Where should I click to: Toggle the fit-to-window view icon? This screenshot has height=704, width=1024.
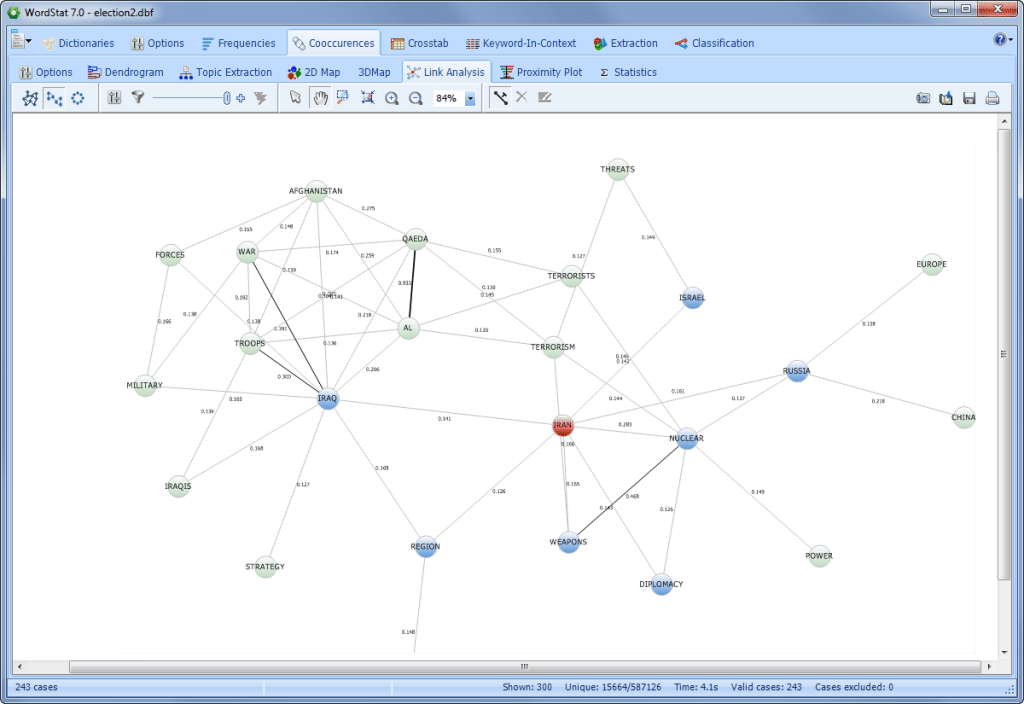click(x=366, y=98)
